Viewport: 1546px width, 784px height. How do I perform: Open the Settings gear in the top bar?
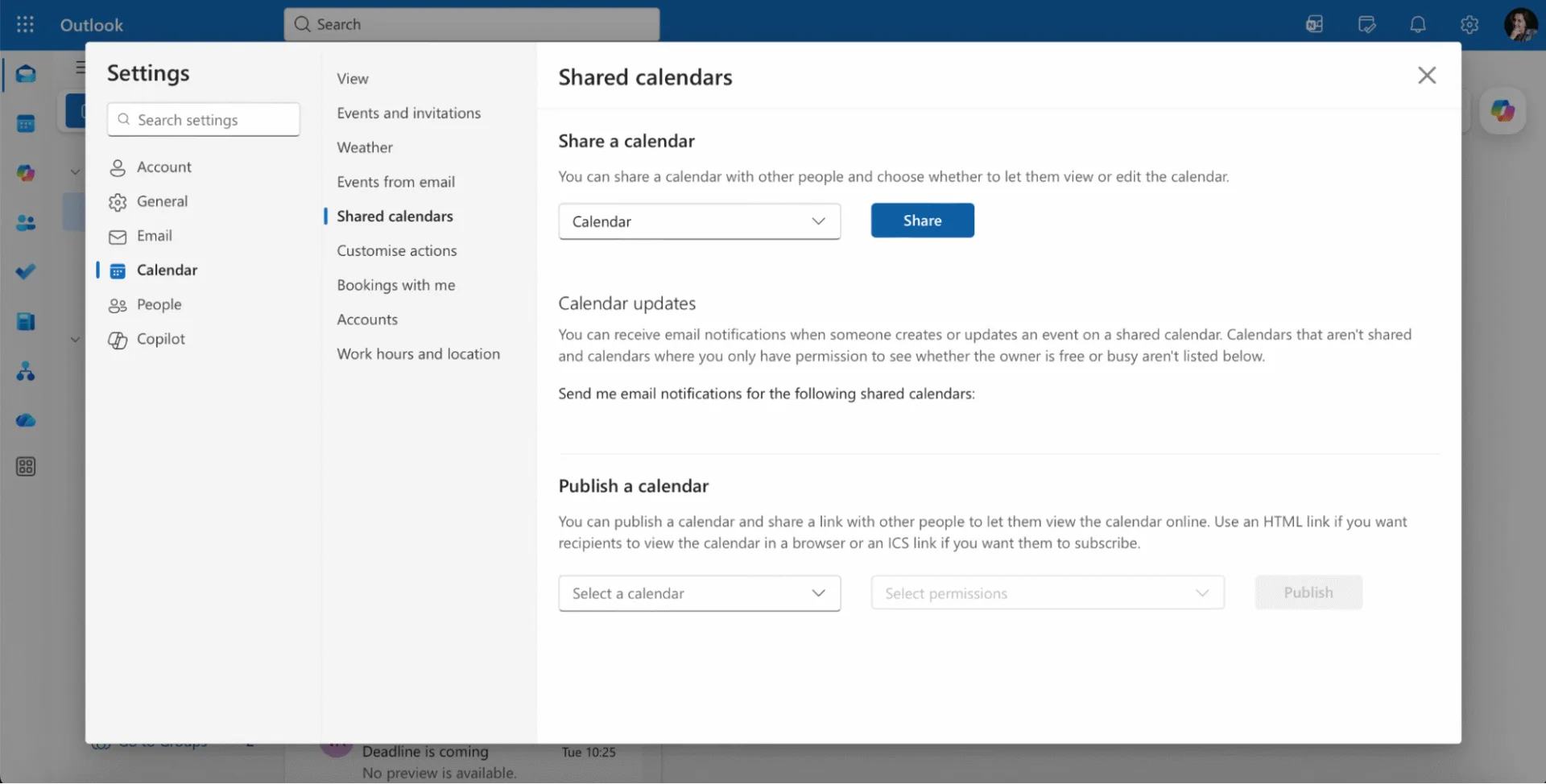[1470, 24]
